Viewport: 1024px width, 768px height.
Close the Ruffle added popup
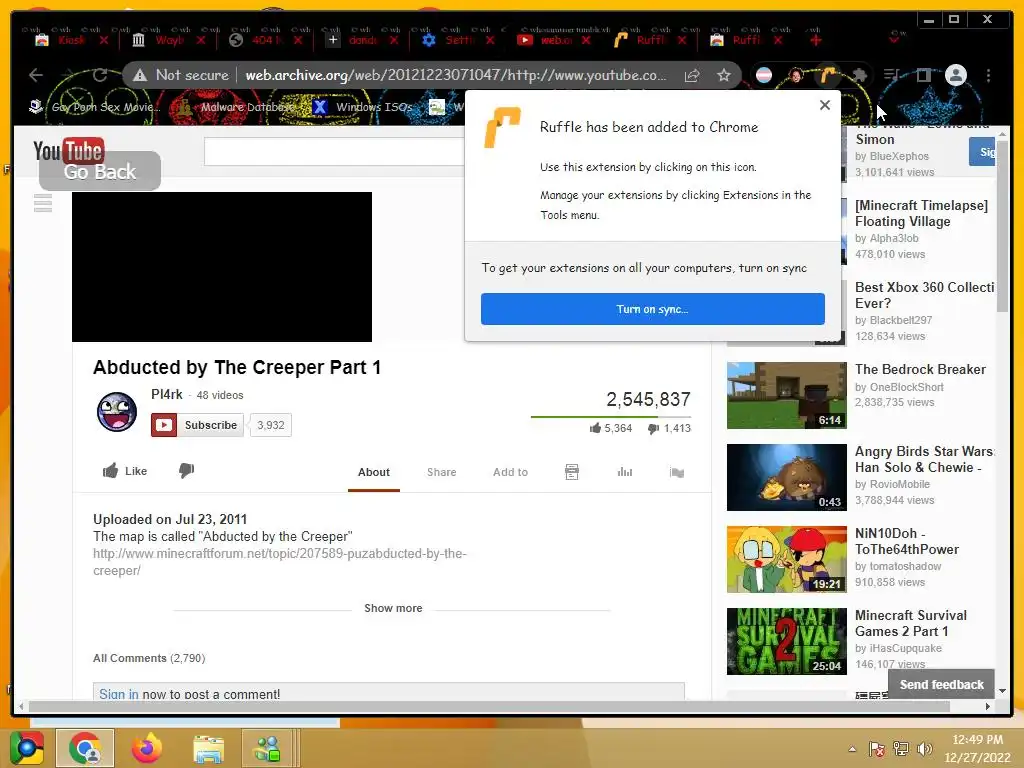(825, 105)
